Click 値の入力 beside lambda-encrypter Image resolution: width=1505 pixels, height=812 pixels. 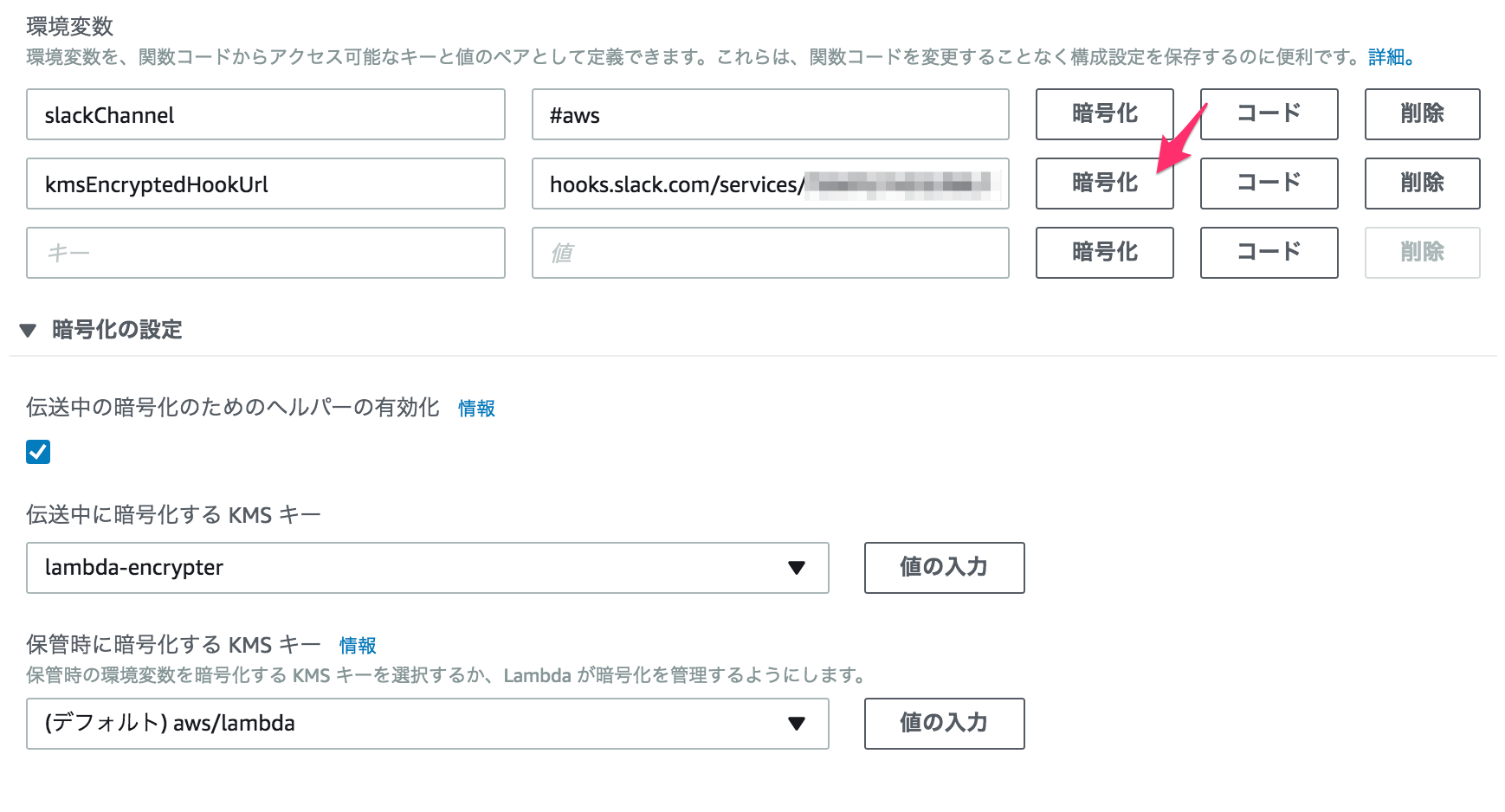(x=943, y=568)
